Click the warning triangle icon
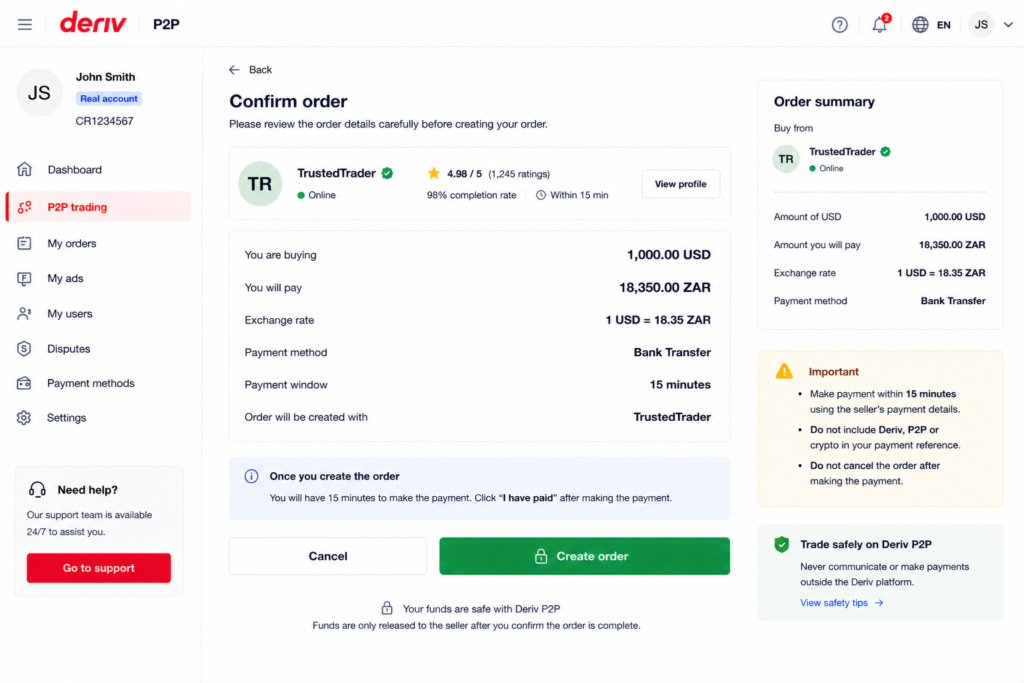Viewport: 1024px width, 683px height. pos(784,371)
